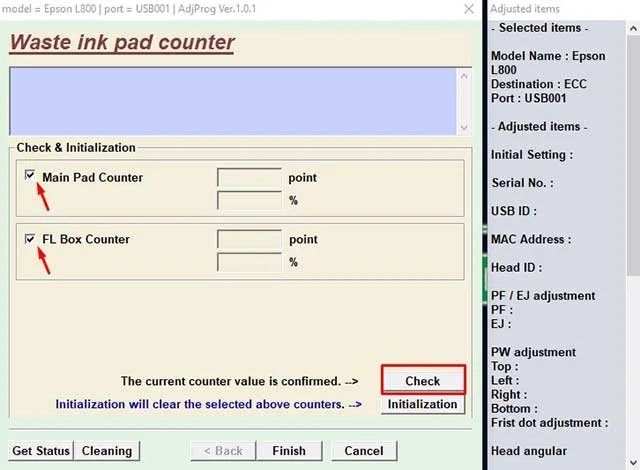Click Get Status
This screenshot has width=640, height=470.
click(40, 451)
